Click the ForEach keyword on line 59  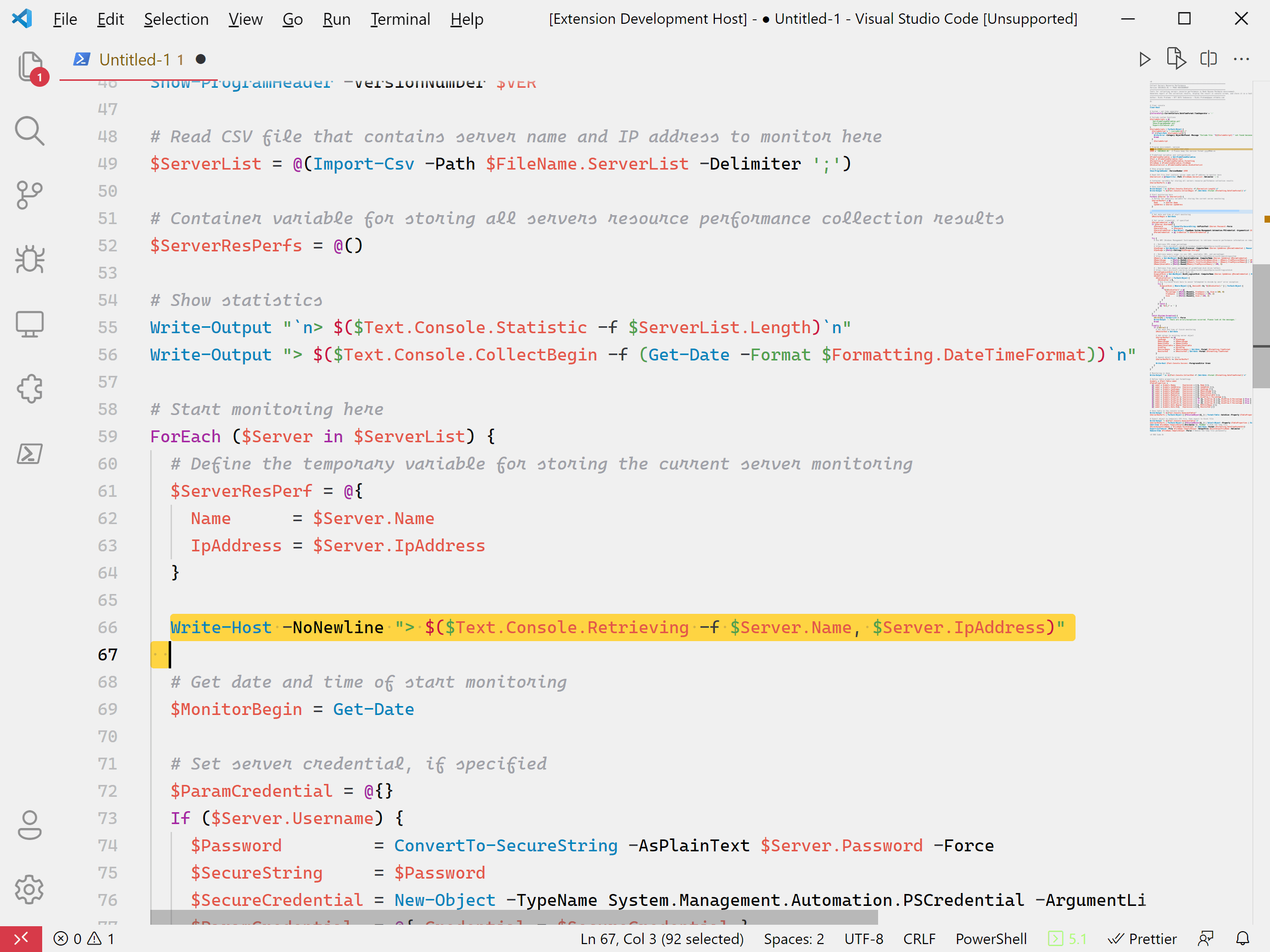click(185, 437)
